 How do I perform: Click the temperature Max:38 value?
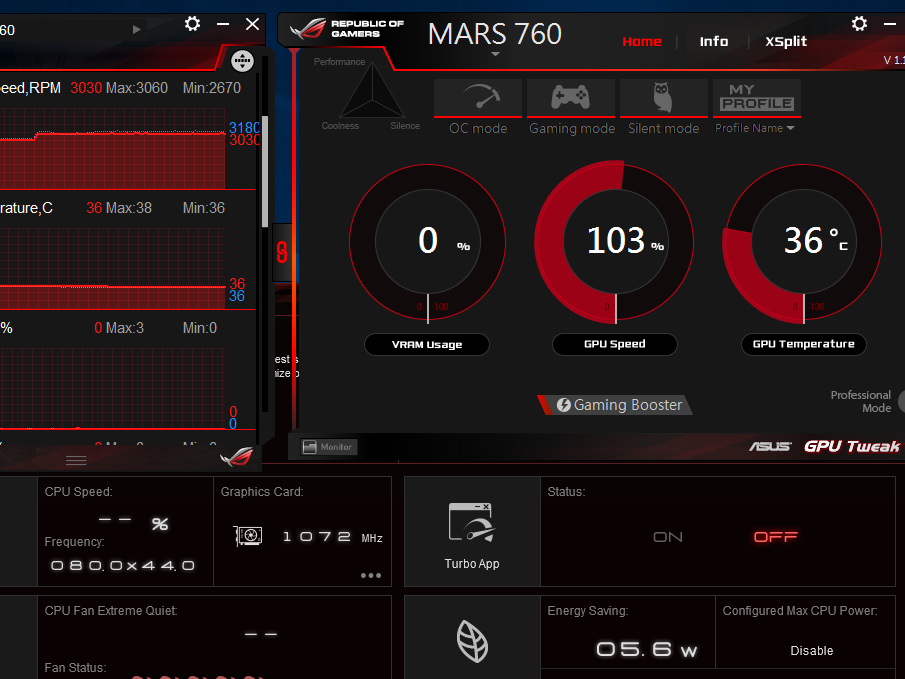tap(129, 208)
